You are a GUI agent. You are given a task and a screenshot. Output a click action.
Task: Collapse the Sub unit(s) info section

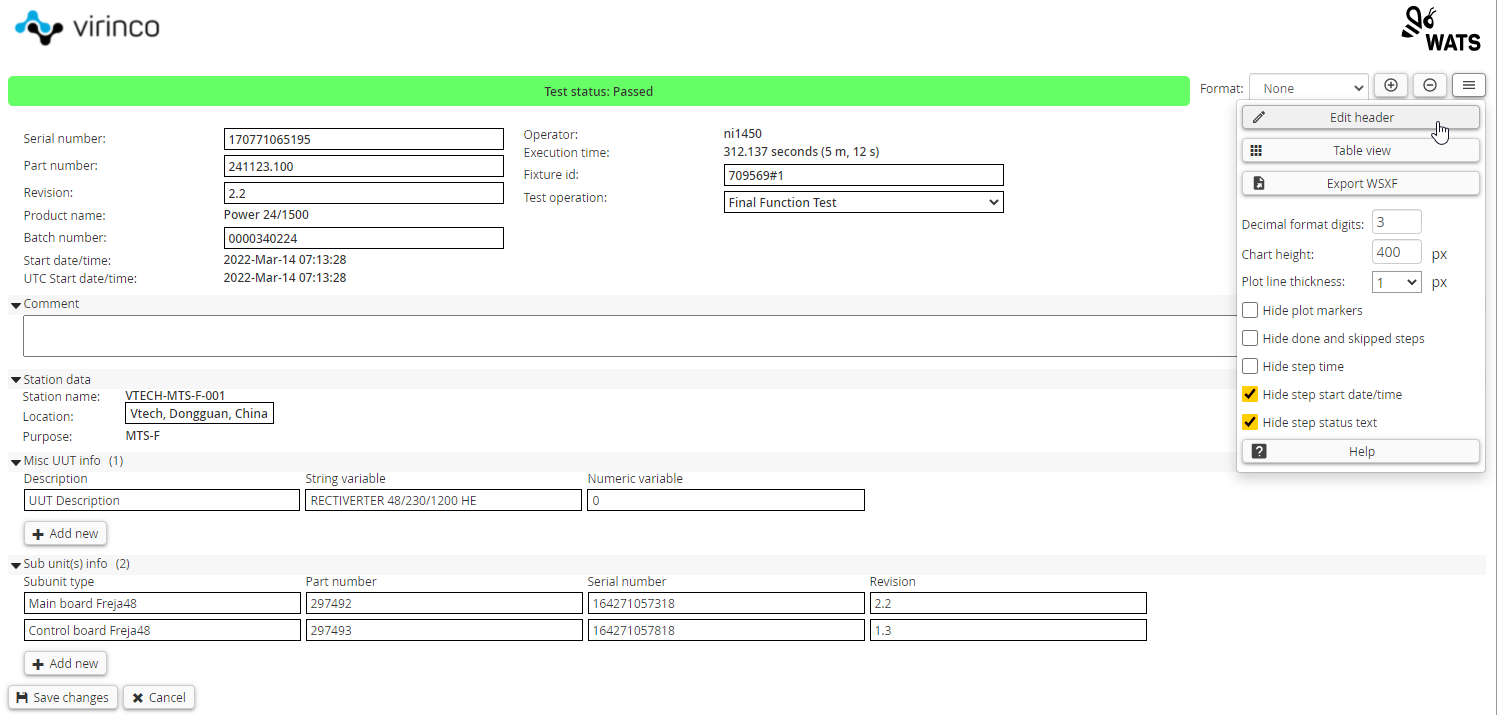coord(16,565)
